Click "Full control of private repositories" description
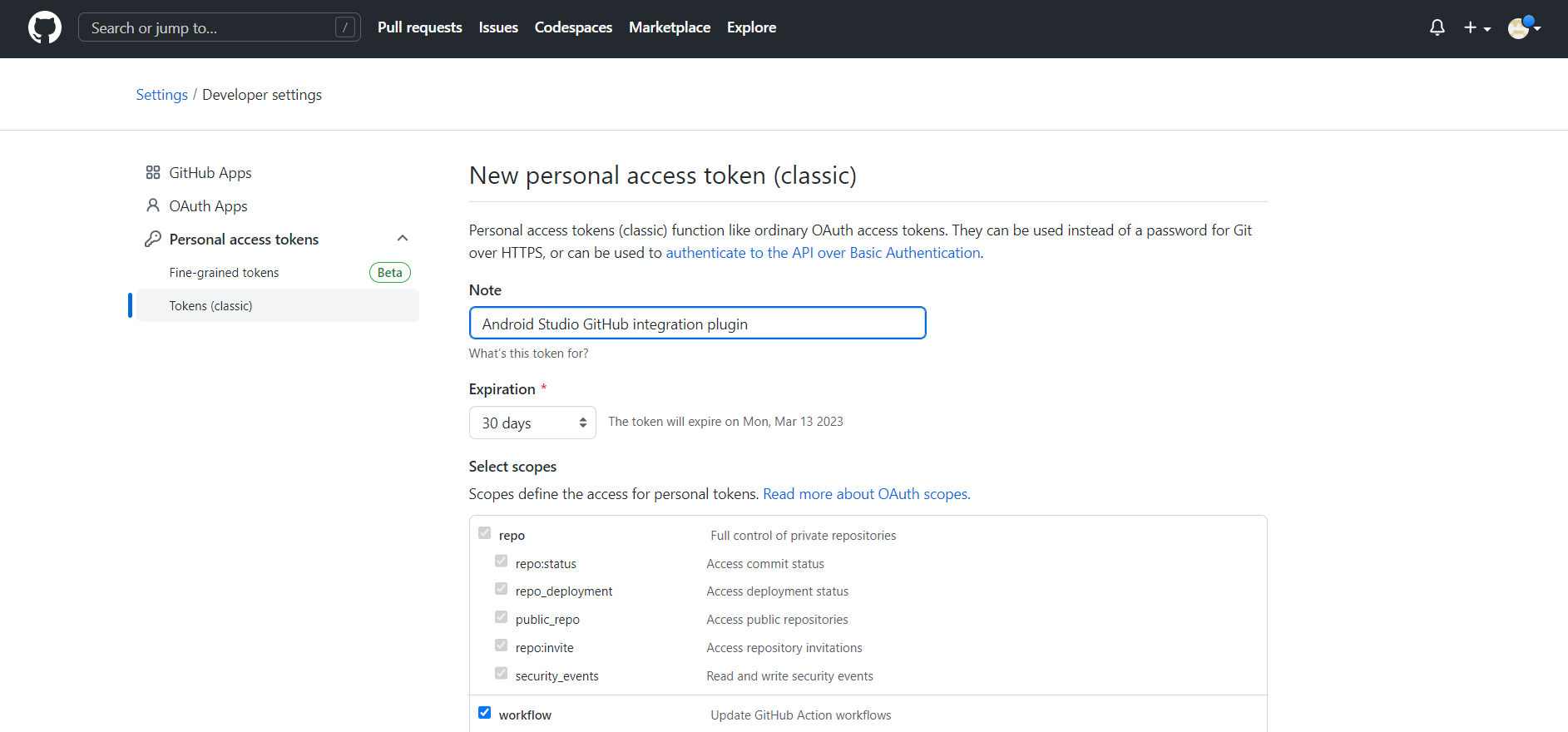The image size is (1568, 732). point(803,536)
